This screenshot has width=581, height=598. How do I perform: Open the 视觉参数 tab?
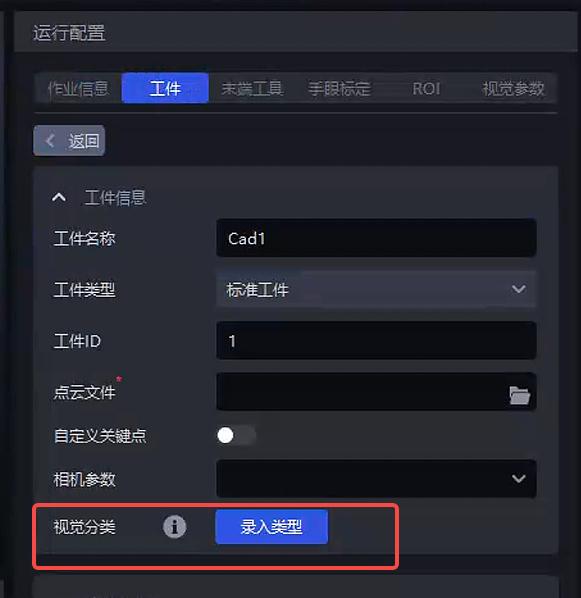[x=513, y=88]
